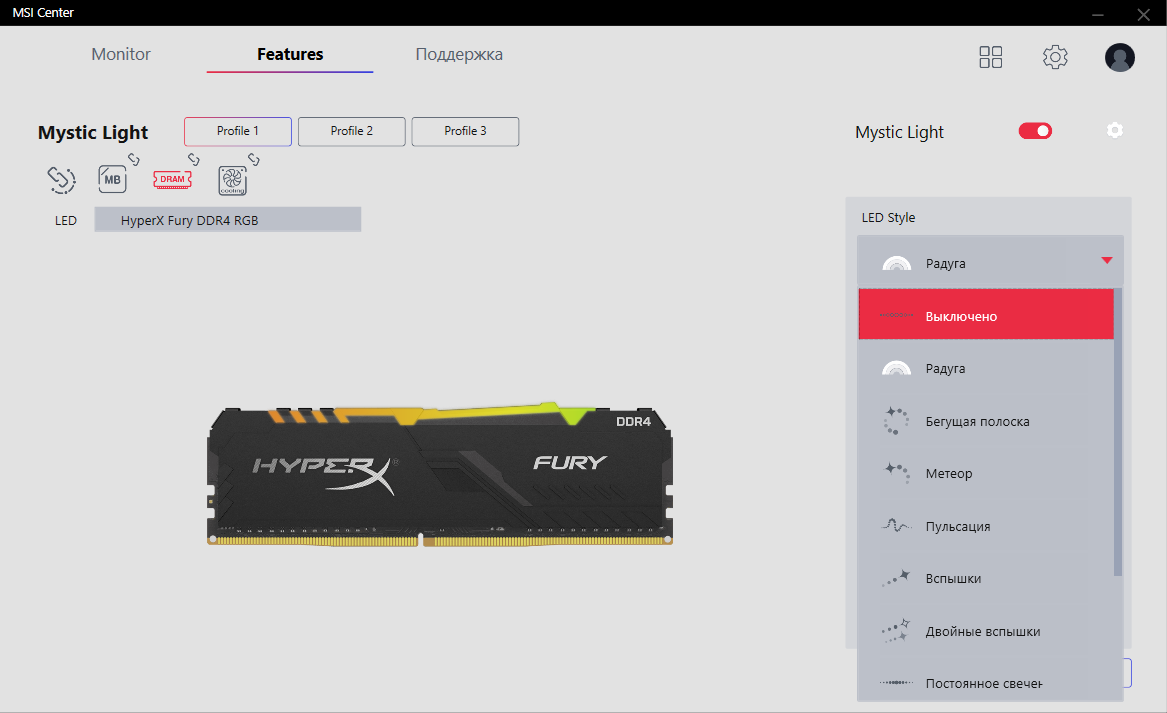Toggle link icon above DRAM device
Viewport: 1167px width, 713px height.
[194, 159]
